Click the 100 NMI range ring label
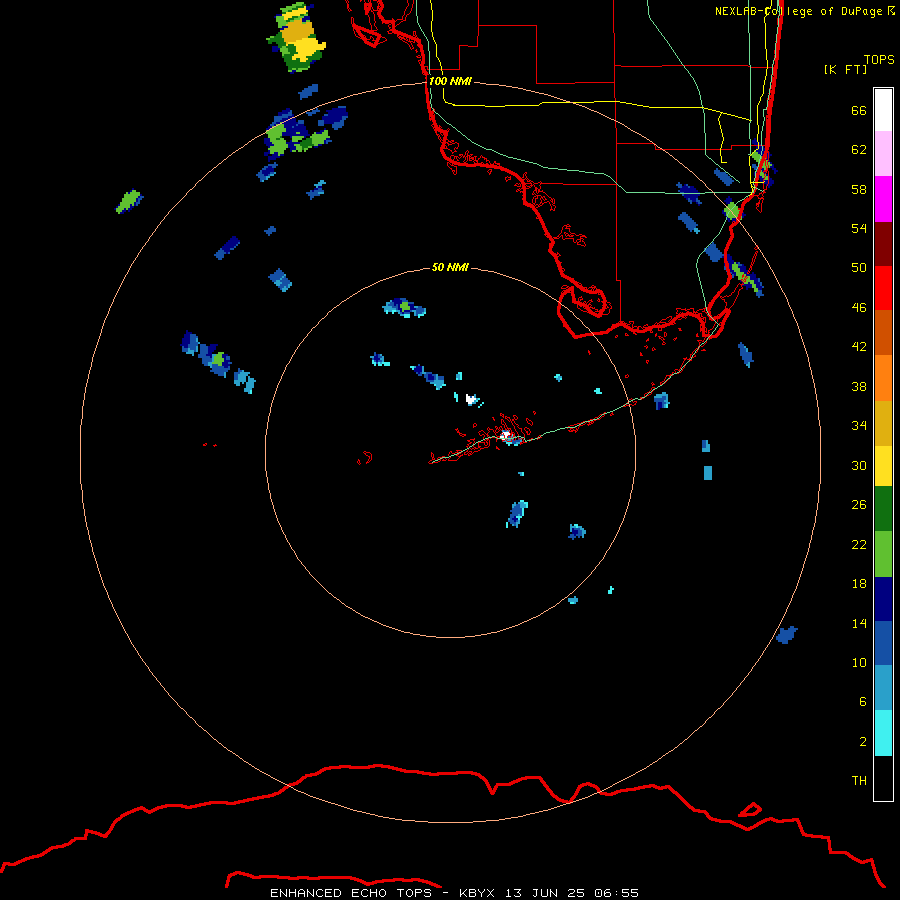Viewport: 900px width, 900px height. click(450, 81)
